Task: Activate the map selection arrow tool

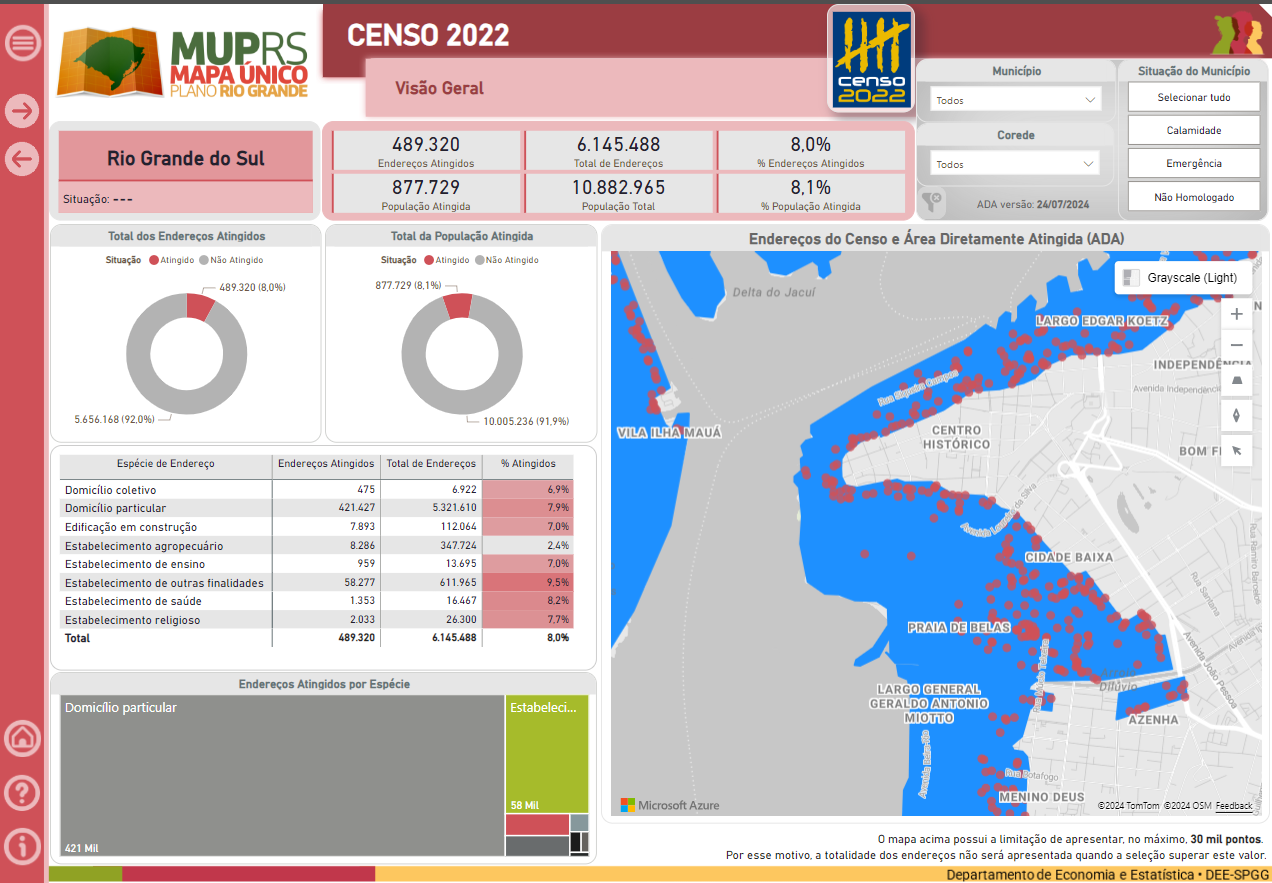Action: pyautogui.click(x=1237, y=450)
